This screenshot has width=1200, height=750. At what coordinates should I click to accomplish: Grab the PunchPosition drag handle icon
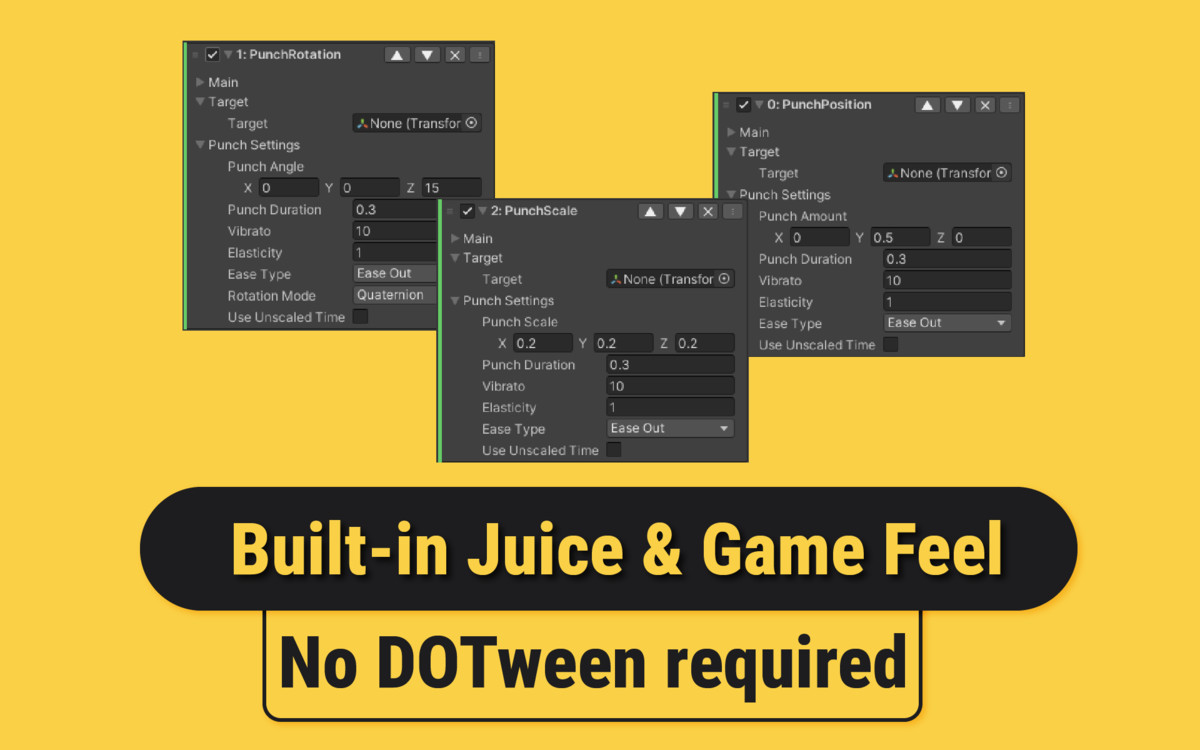coord(727,105)
